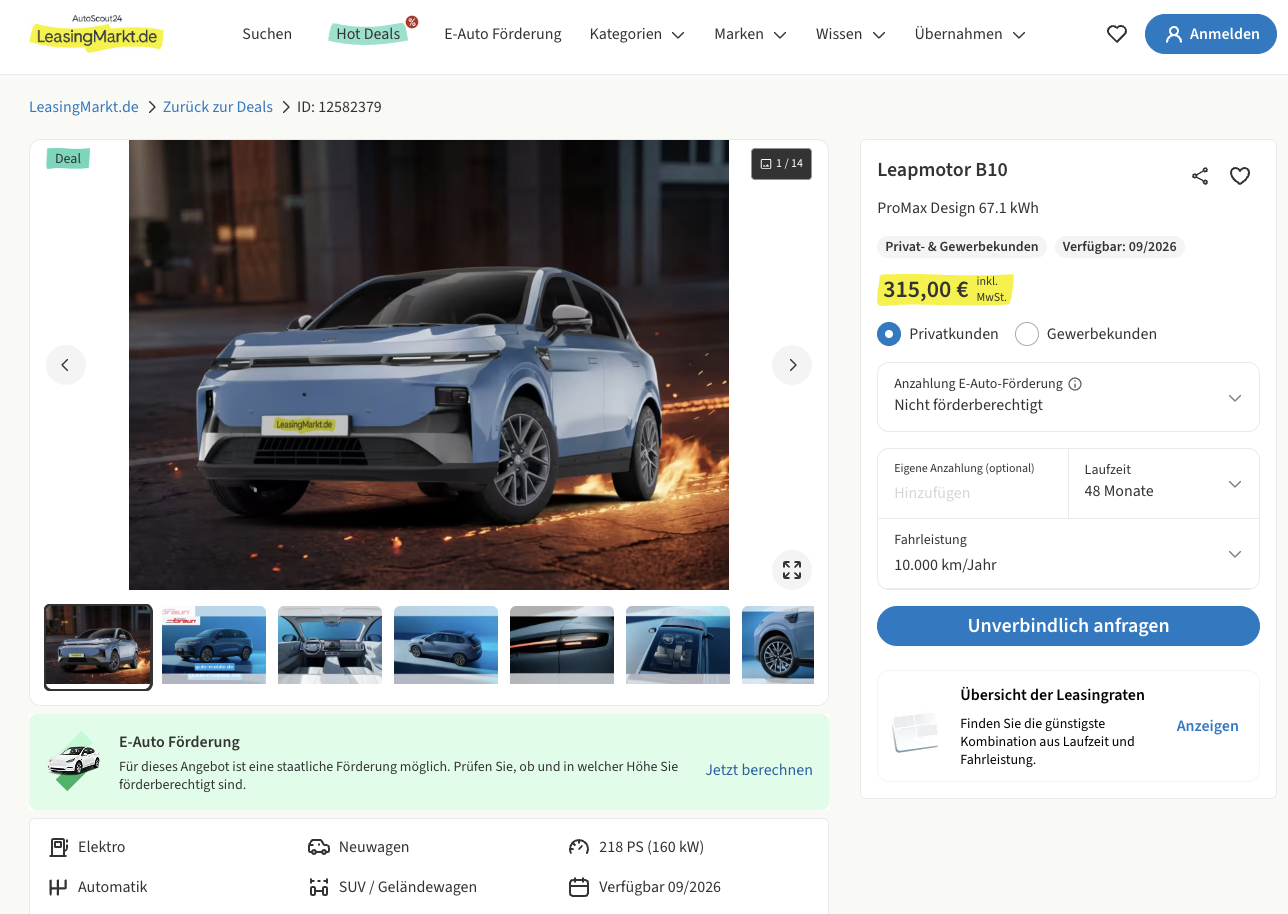Open the favorites heart in the header
Viewport: 1288px width, 914px height.
(1117, 34)
